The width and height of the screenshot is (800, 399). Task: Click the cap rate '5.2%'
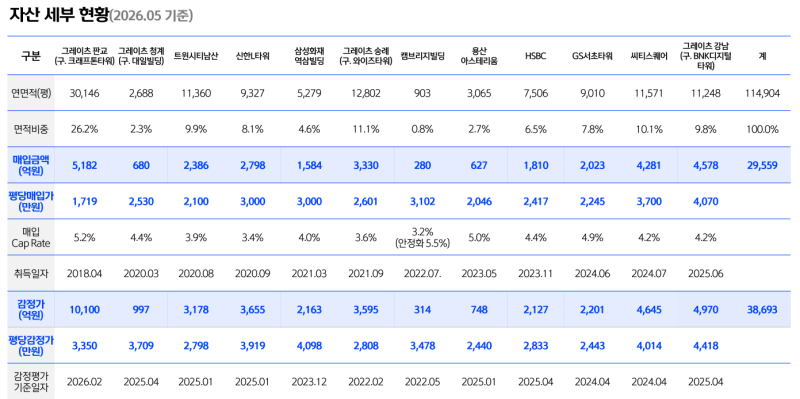pos(85,237)
